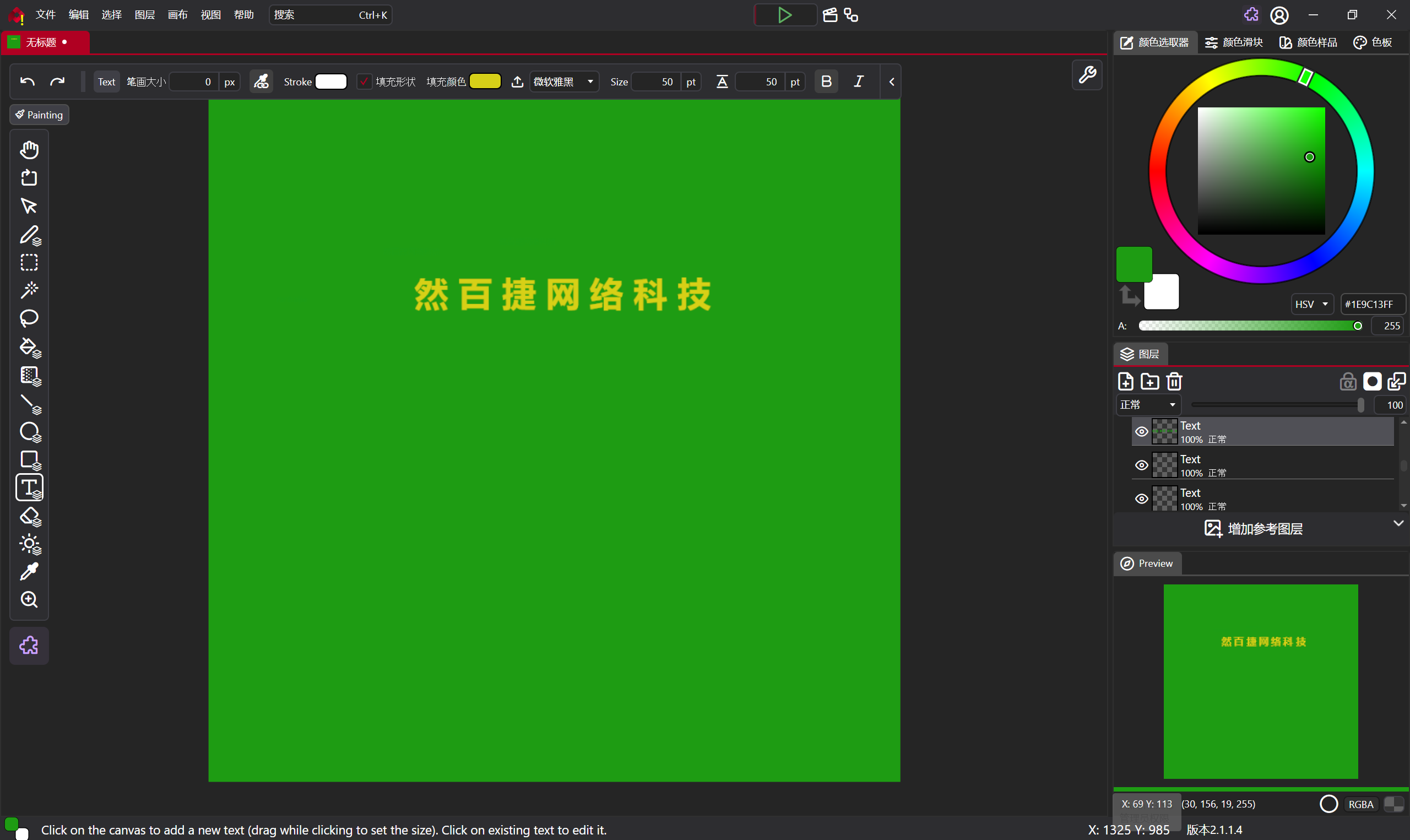This screenshot has height=840, width=1410.
Task: Collapse the tool options bar
Action: coord(892,82)
